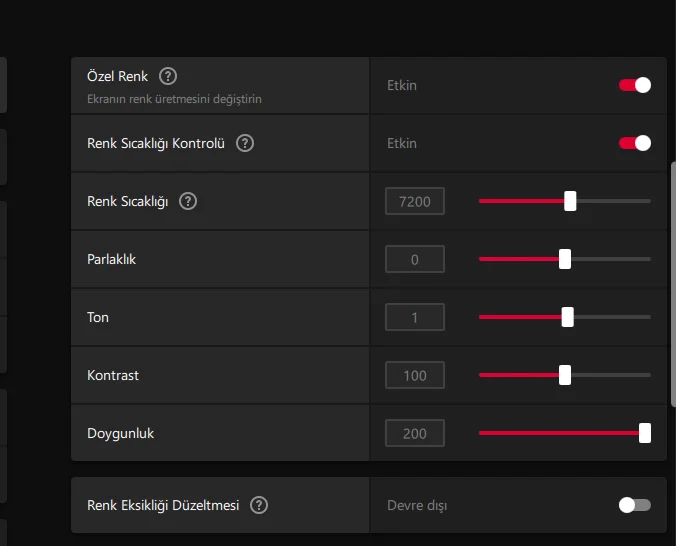This screenshot has height=546, width=676.
Task: Click the Kontrast slider thumb
Action: point(565,375)
